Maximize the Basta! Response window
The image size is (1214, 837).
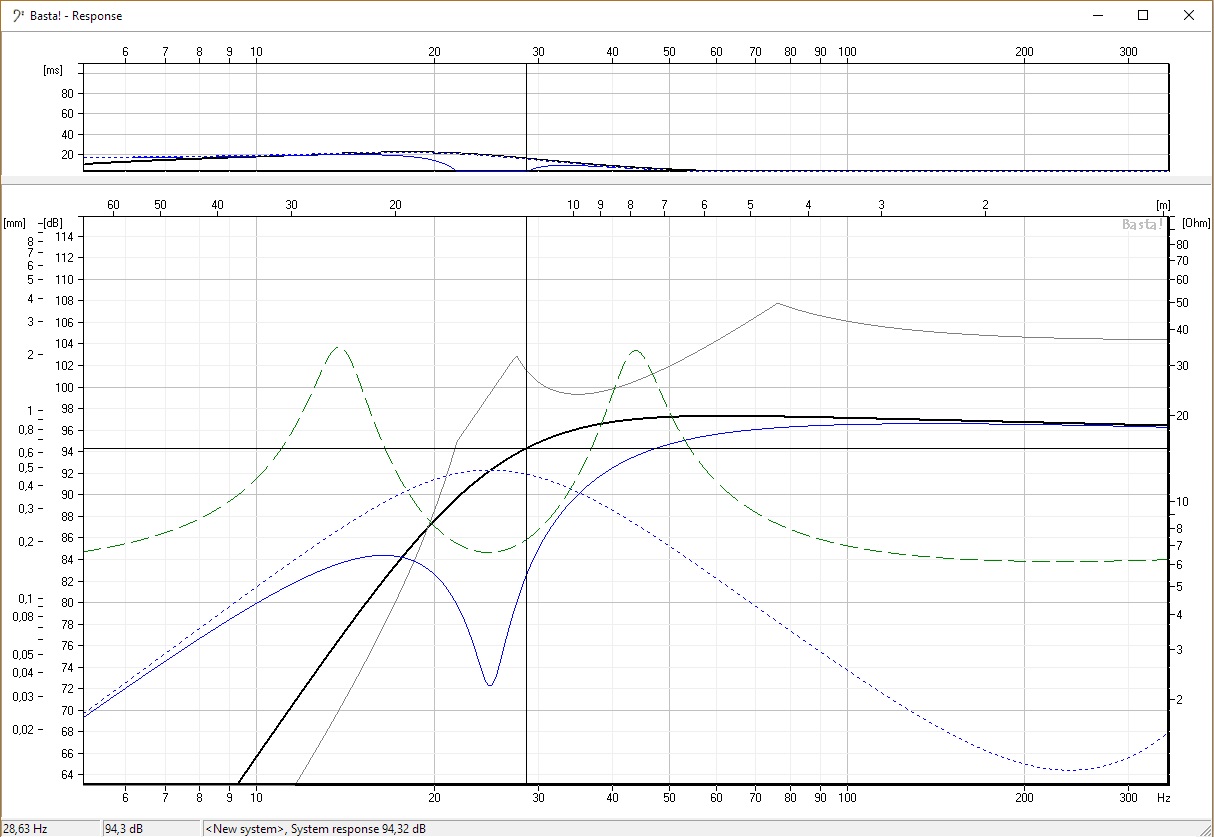[1143, 15]
